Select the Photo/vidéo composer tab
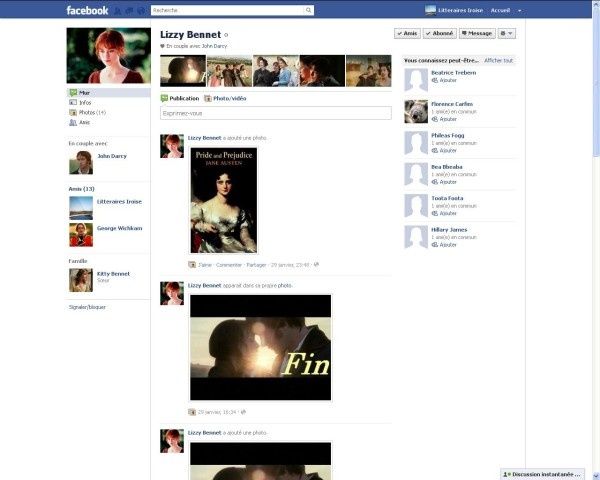This screenshot has height=480, width=600. tap(225, 98)
